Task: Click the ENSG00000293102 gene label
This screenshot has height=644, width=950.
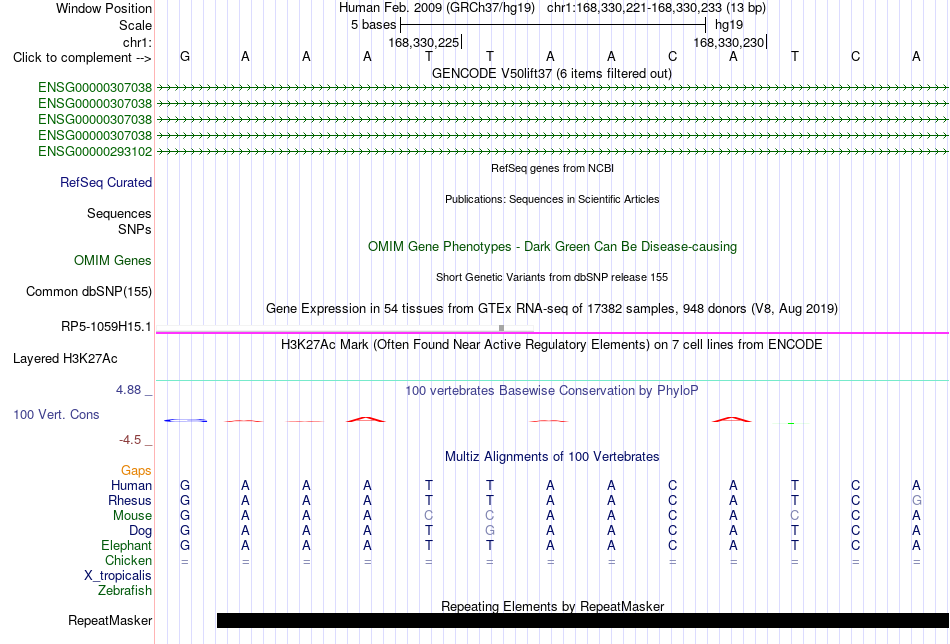Action: 95,151
